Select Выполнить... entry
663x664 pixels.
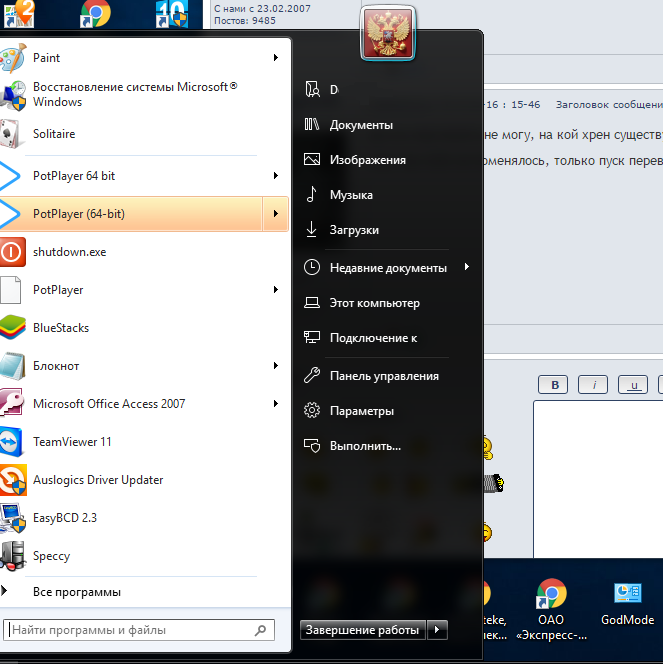(x=365, y=446)
